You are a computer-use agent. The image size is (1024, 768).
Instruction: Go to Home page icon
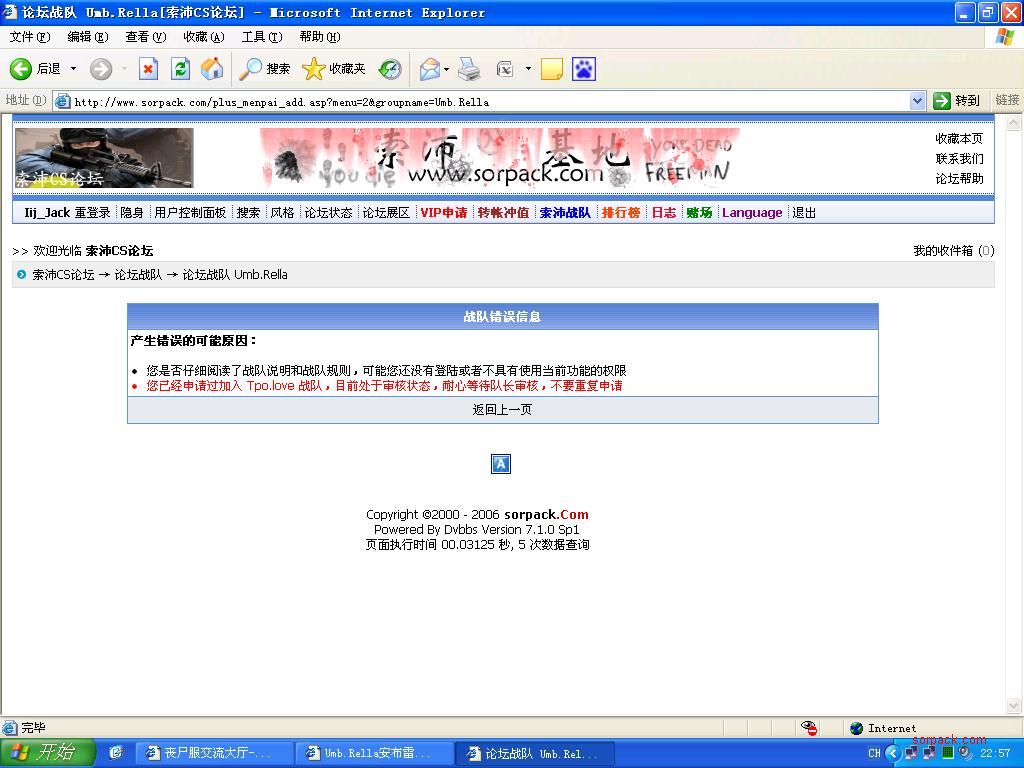212,69
